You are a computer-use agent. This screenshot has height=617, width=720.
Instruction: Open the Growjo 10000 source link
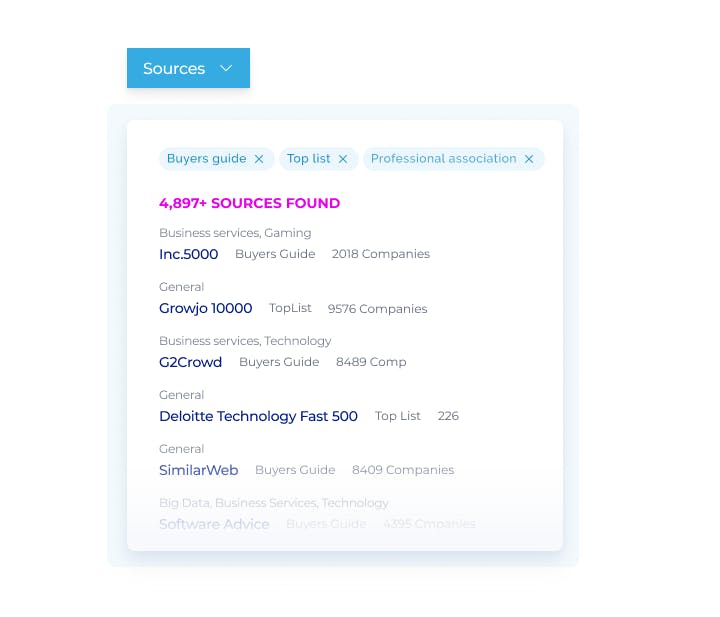coord(205,308)
